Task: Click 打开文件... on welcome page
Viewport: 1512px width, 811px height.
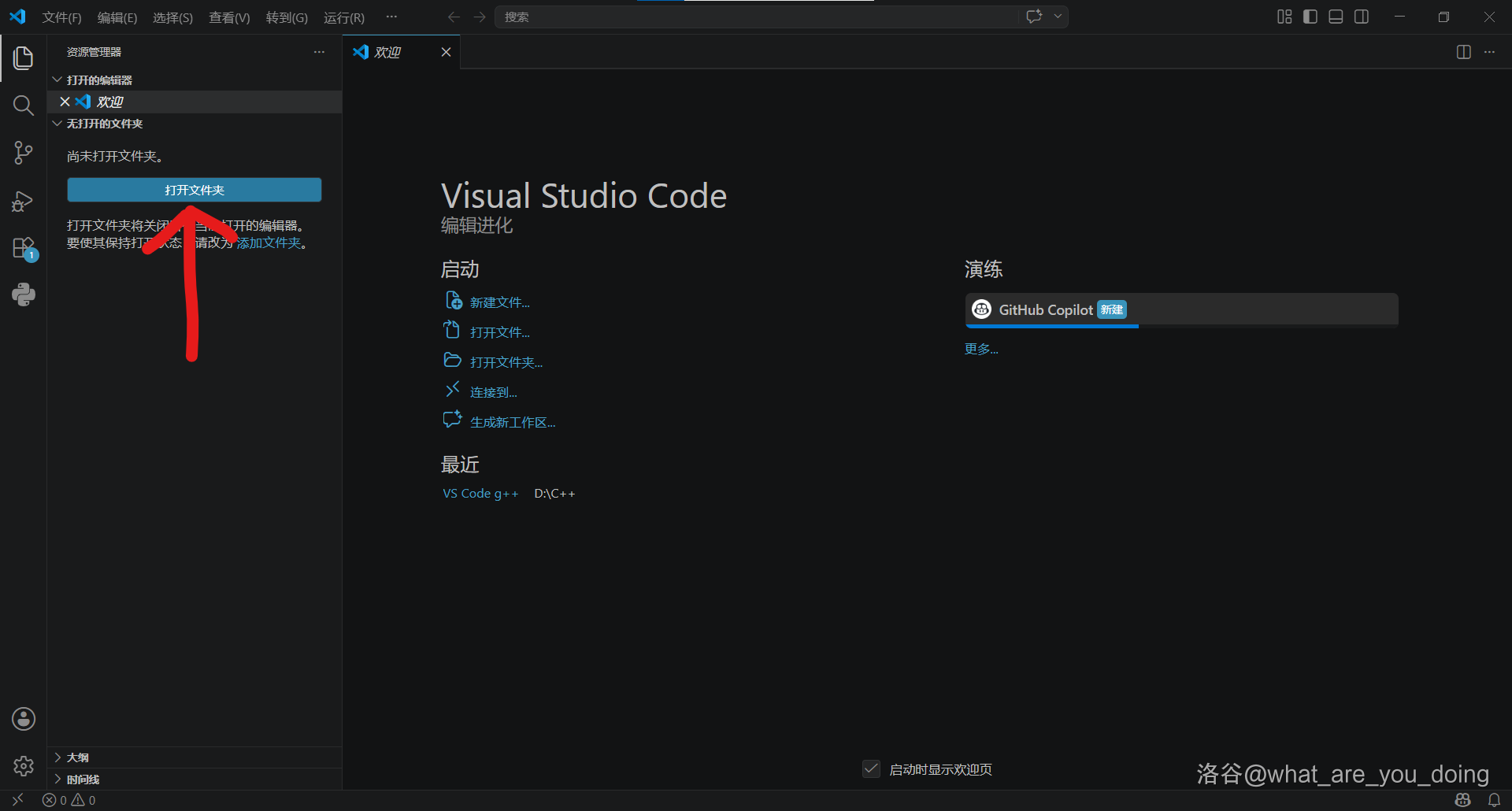Action: (499, 332)
